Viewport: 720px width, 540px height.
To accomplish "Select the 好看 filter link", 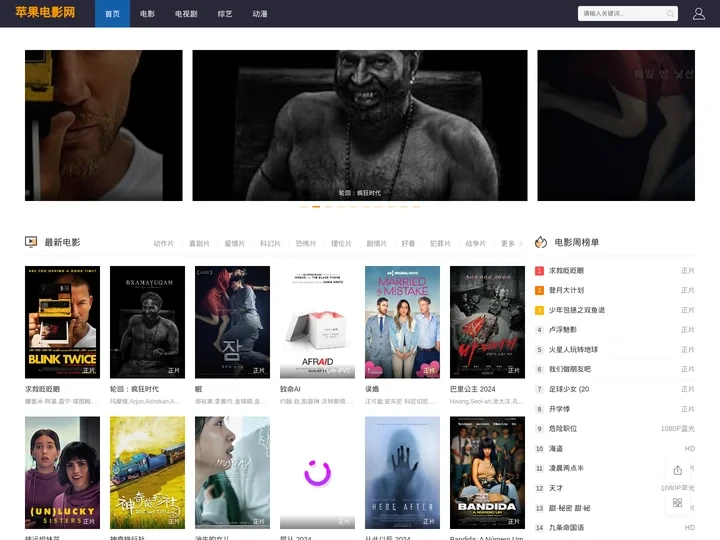I will 408,243.
